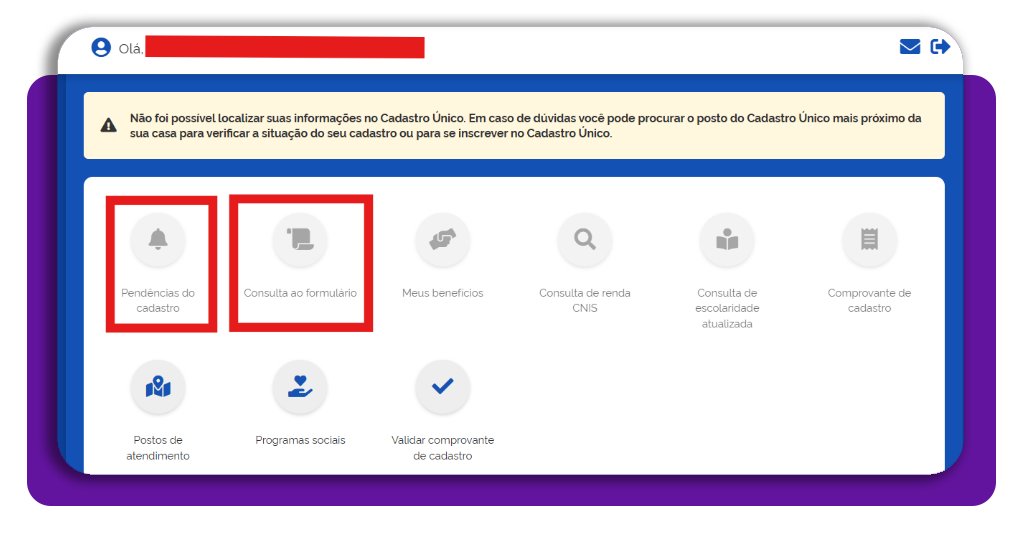Click the 'Consulta de renda CNIS' label
This screenshot has width=1024, height=536.
[x=584, y=300]
